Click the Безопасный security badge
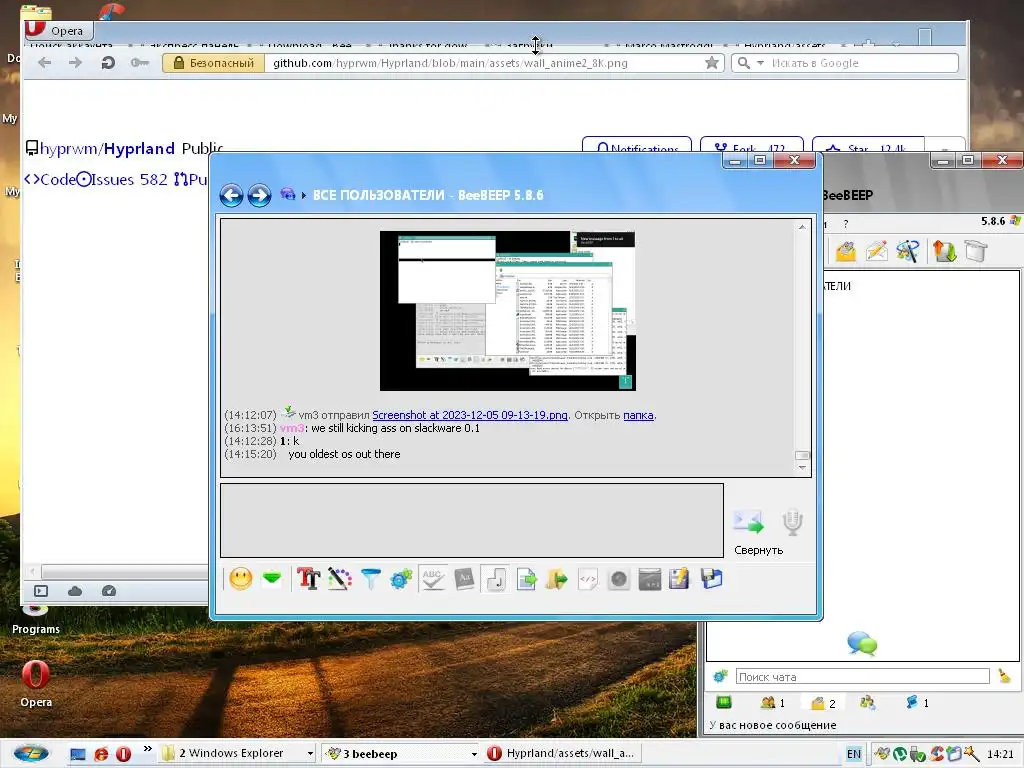This screenshot has height=768, width=1024. [x=214, y=63]
